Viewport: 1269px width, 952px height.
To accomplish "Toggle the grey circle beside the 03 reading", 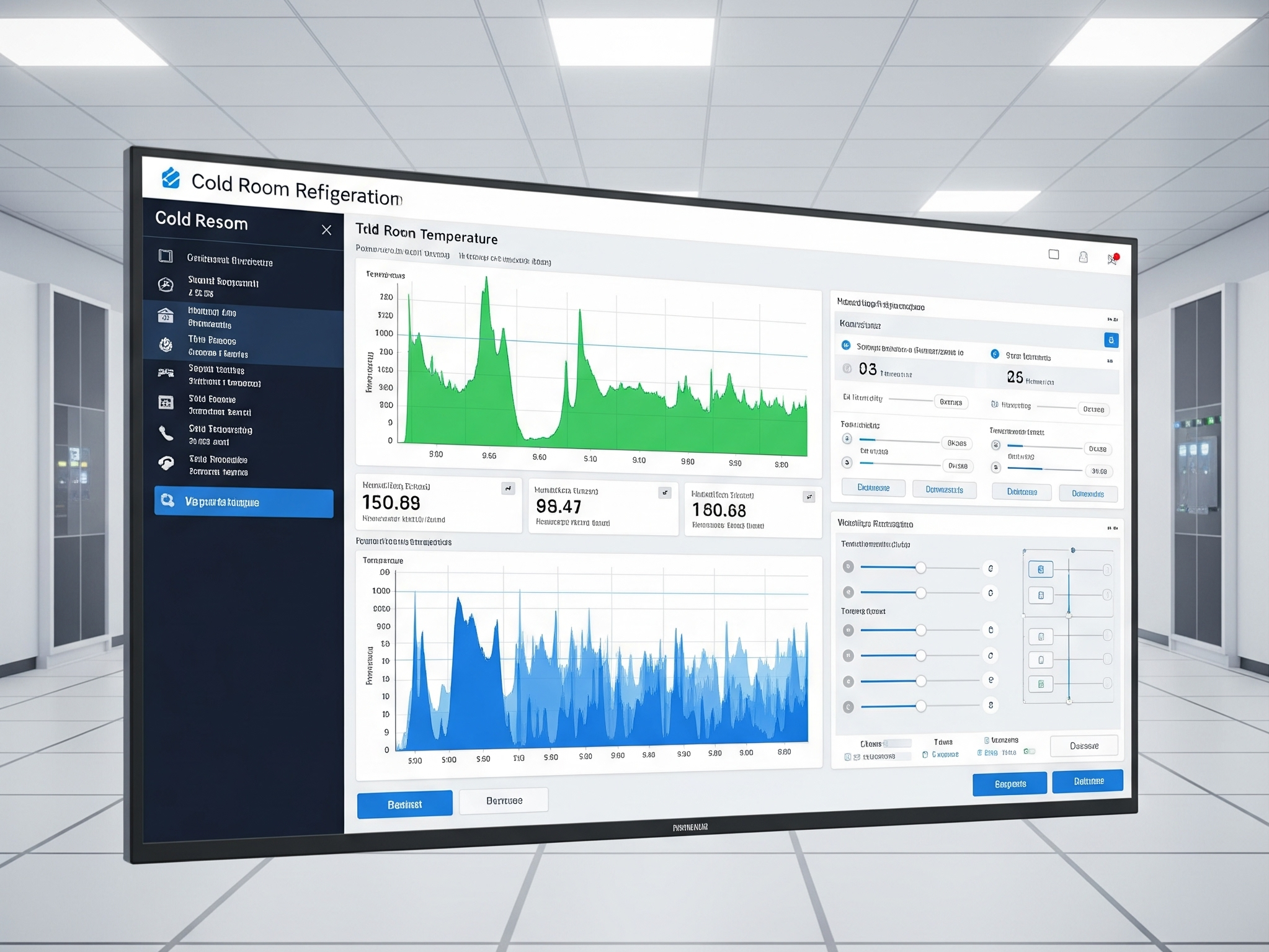I will click(x=847, y=368).
